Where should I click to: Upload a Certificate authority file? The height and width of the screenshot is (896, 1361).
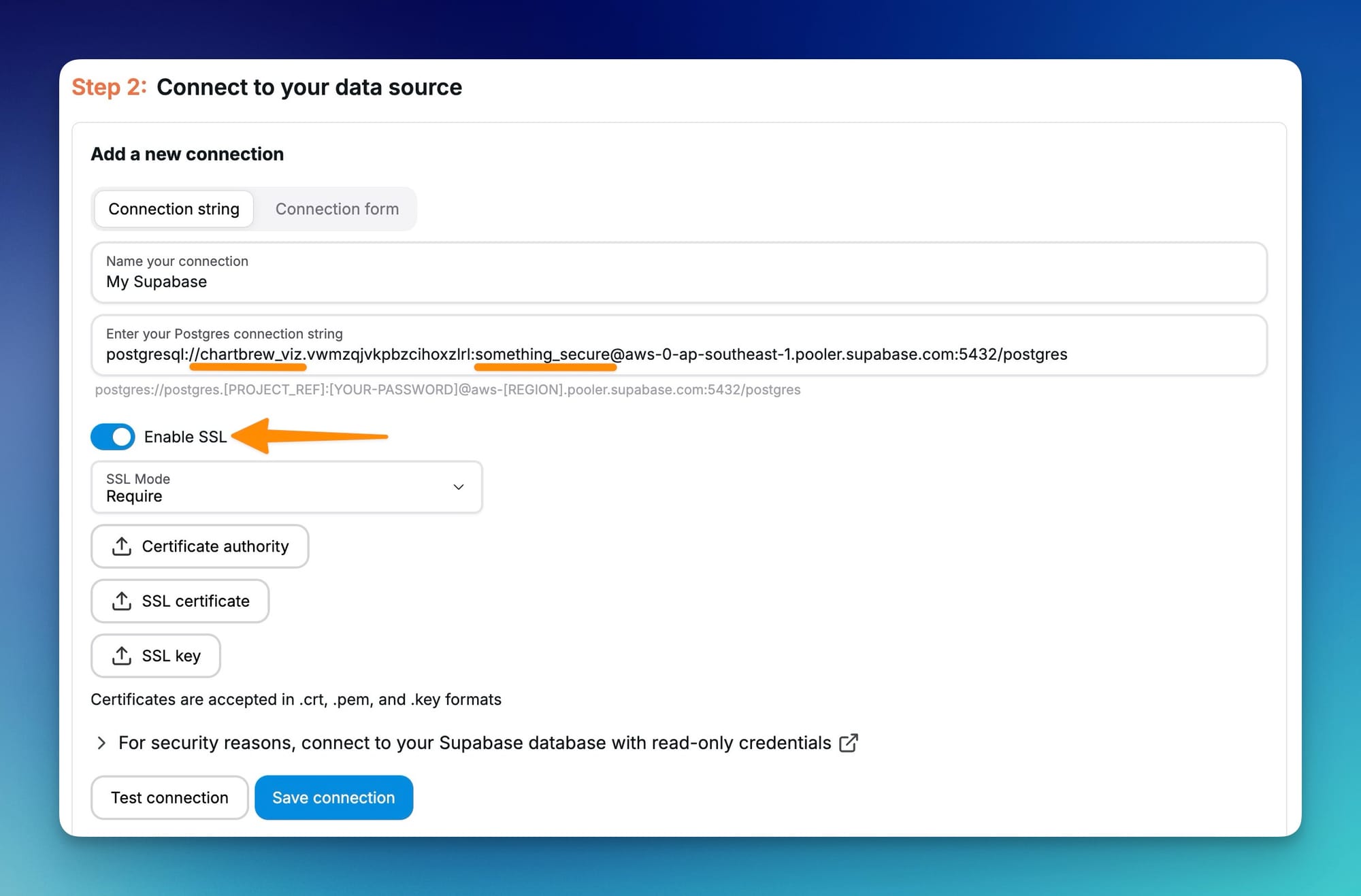199,546
